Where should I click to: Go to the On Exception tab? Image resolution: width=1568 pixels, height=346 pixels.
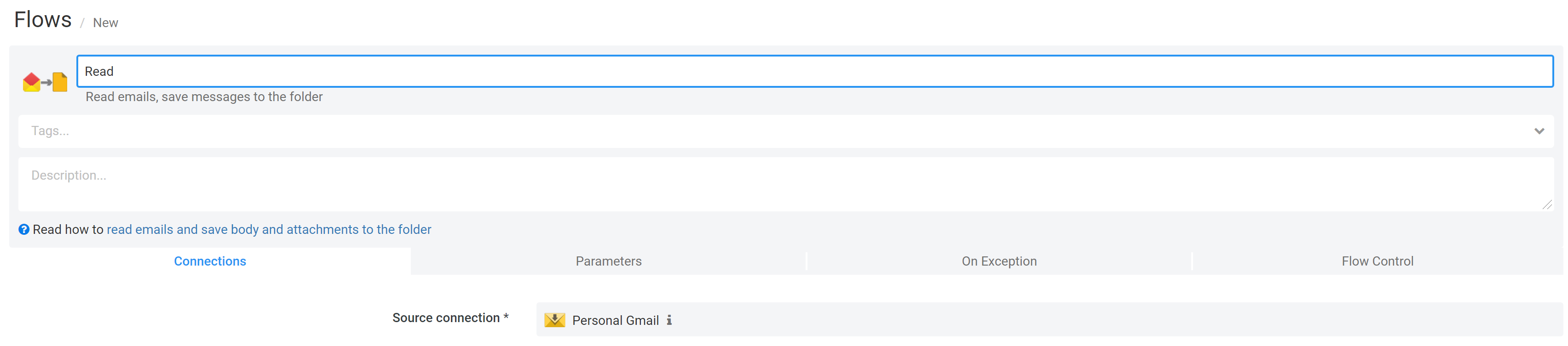point(999,261)
